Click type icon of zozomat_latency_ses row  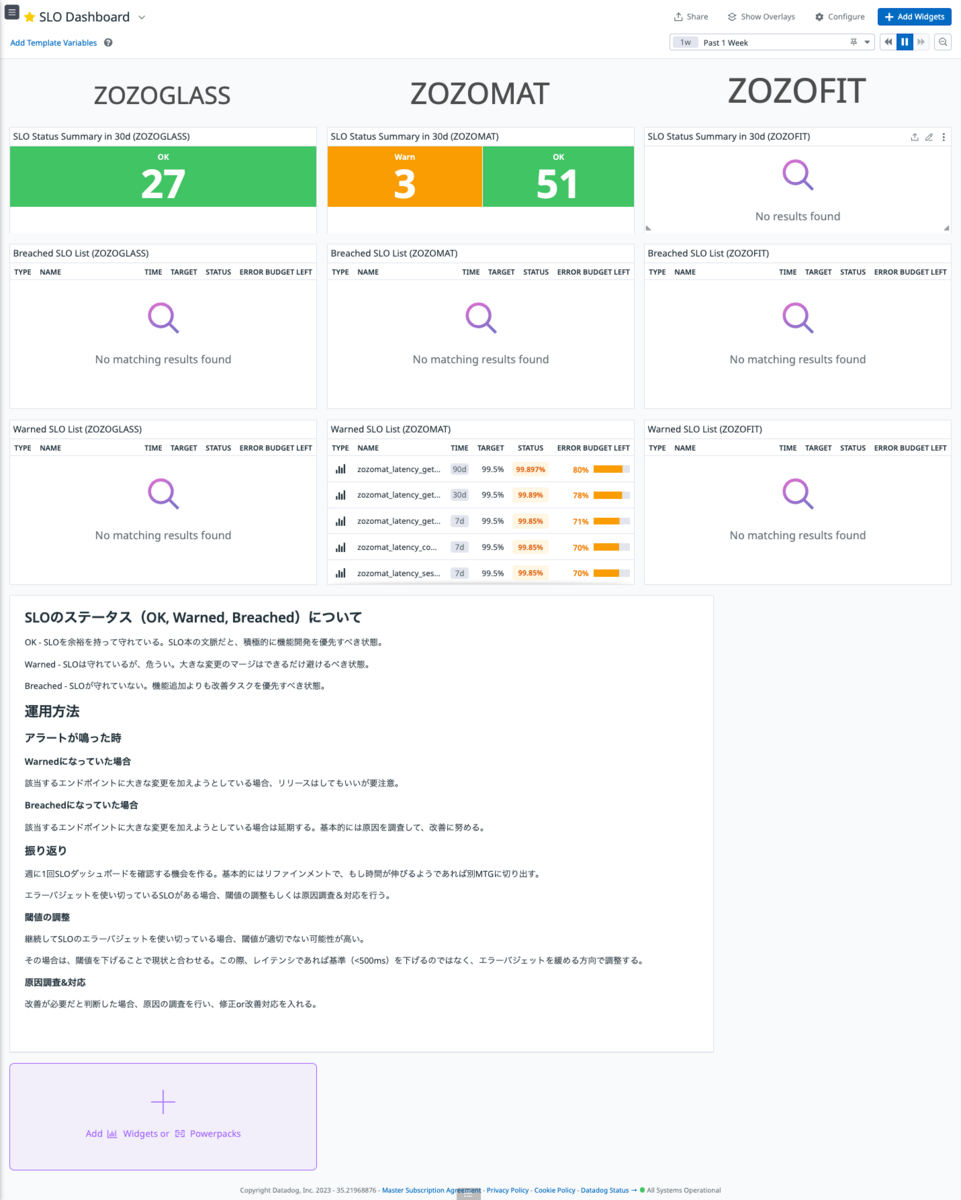[340, 573]
